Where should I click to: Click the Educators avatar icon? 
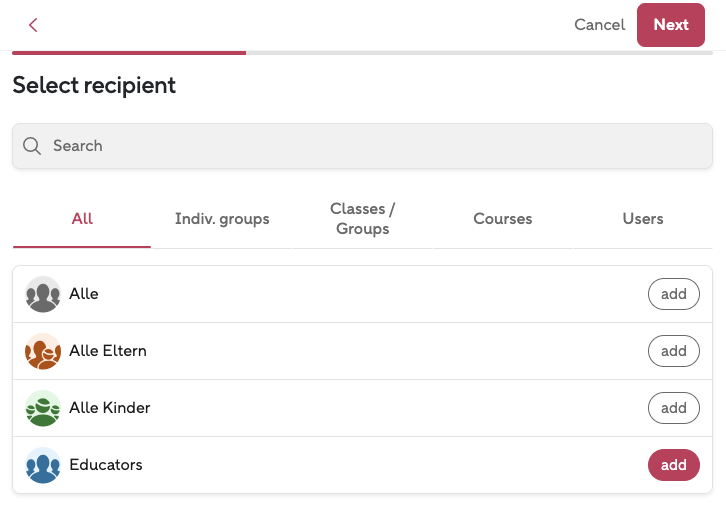tap(43, 465)
